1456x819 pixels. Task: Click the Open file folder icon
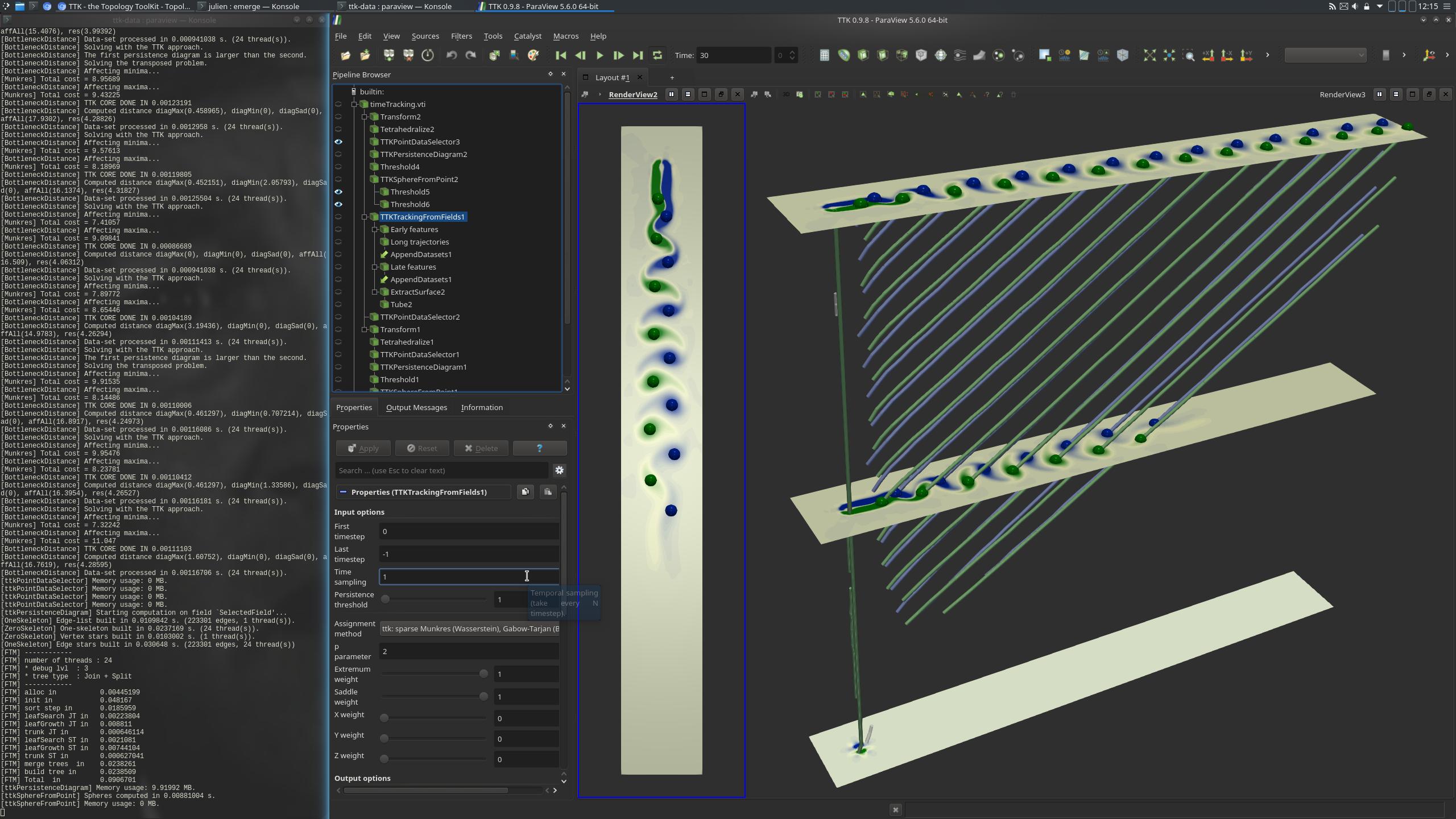[345, 55]
